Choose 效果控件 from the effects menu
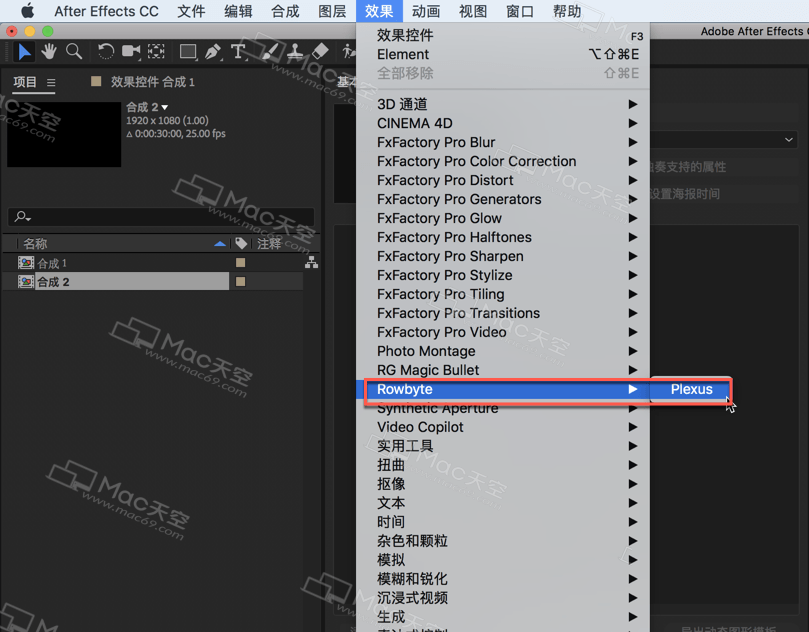Viewport: 809px width, 632px height. tap(503, 35)
